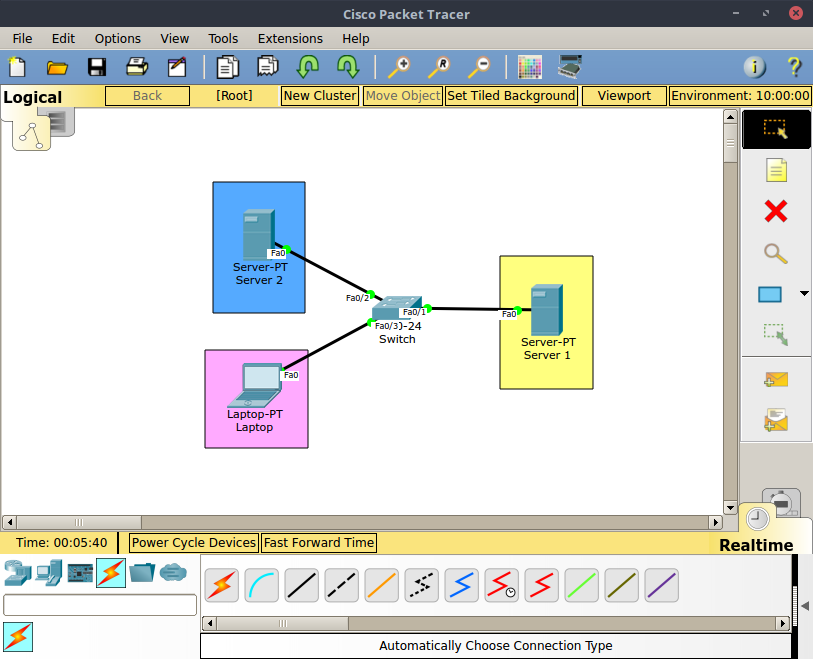Select Components category icon
Image resolution: width=813 pixels, height=659 pixels.
point(80,573)
